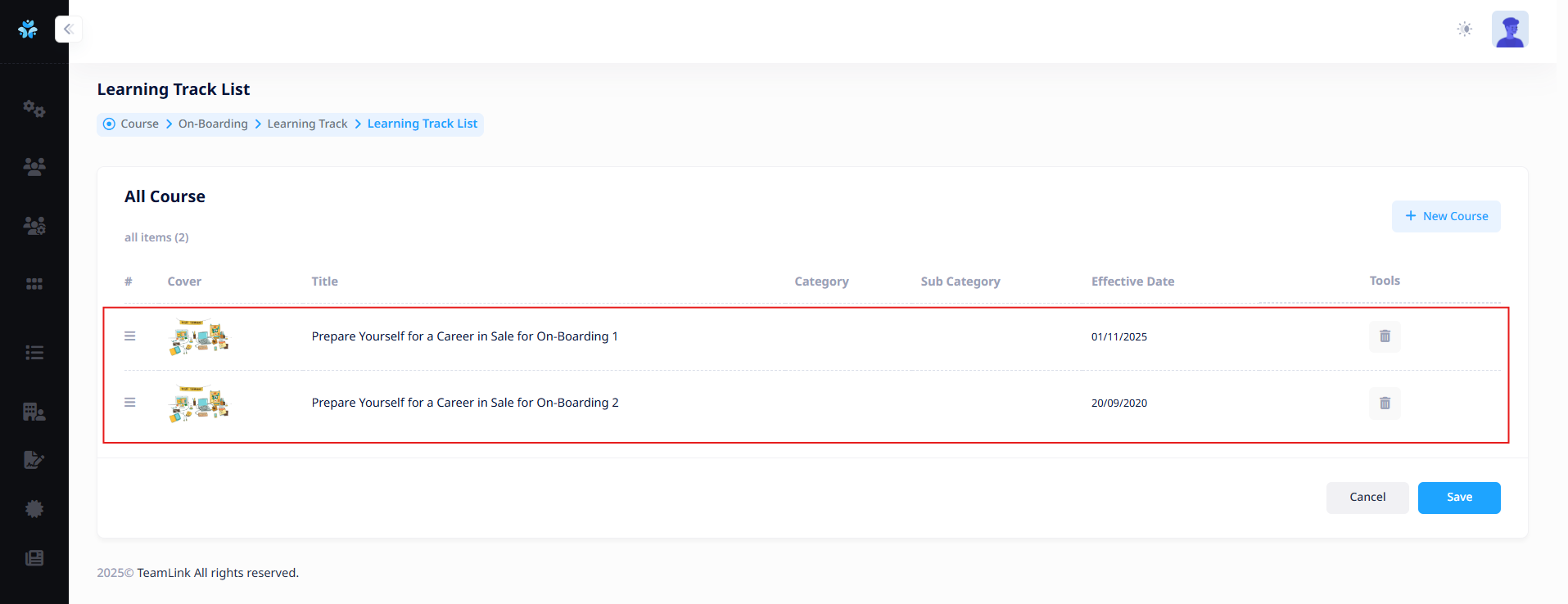Viewport: 1568px width, 604px height.
Task: Click the On-Boarding 2 course cover thumbnail
Action: tap(199, 403)
